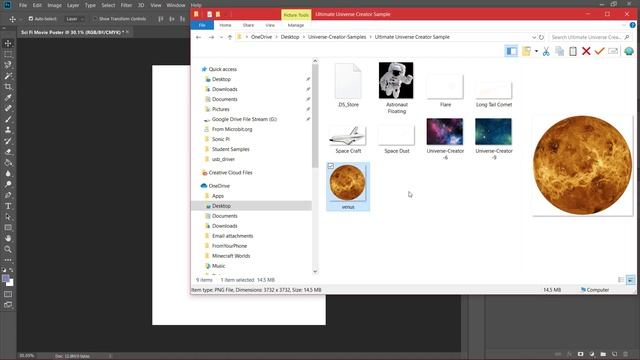Click the foreground color swatch
This screenshot has width=640, height=360.
point(5,279)
